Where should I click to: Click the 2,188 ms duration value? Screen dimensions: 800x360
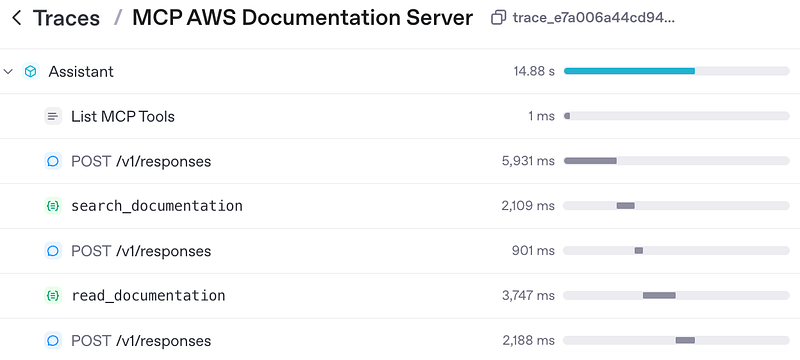pos(528,341)
